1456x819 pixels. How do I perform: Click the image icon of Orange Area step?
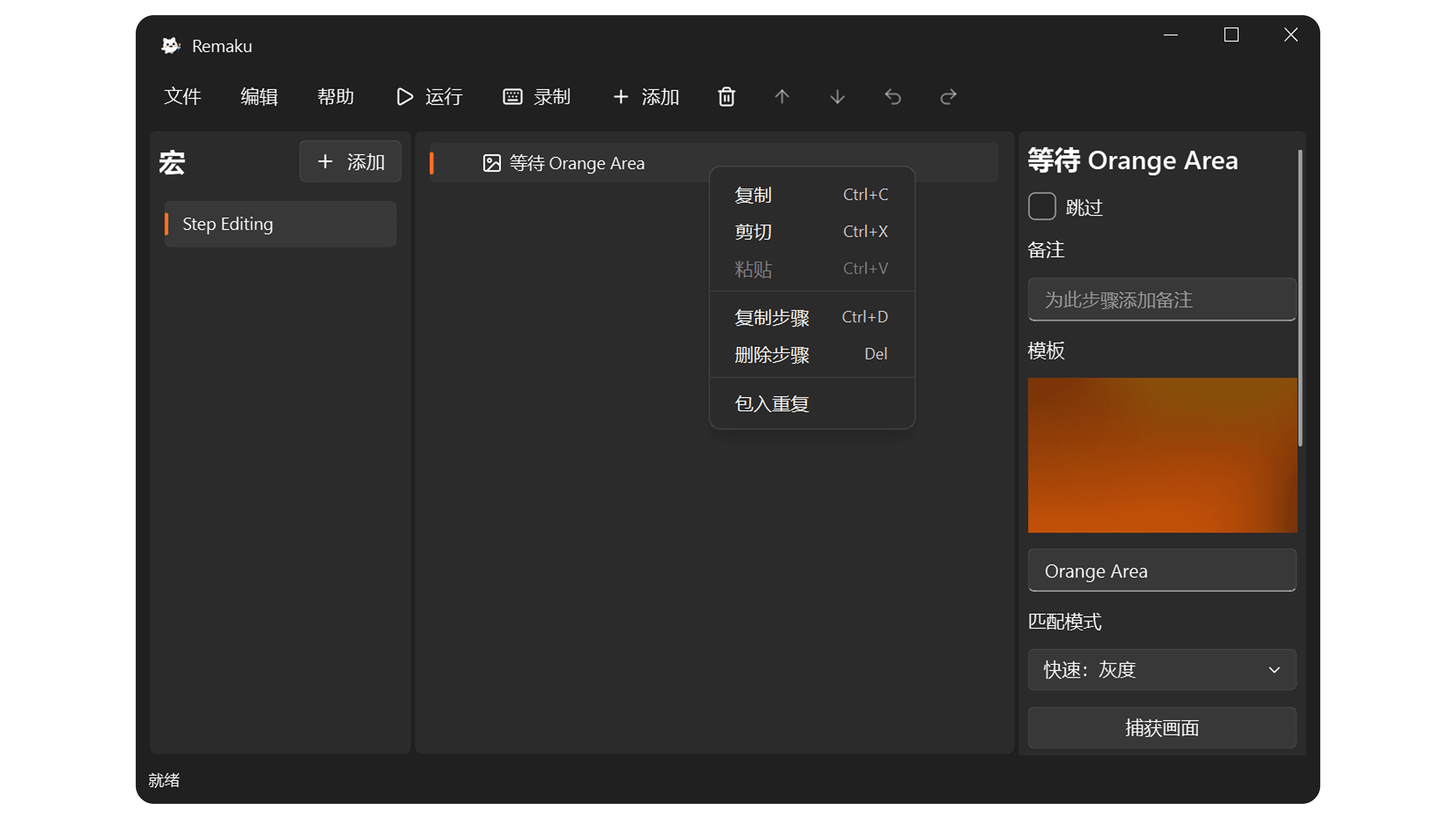(x=492, y=163)
